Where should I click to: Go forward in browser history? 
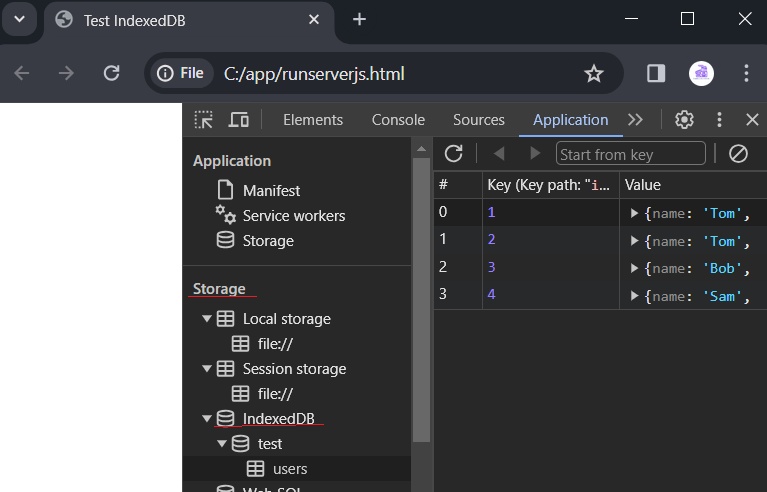click(x=66, y=73)
